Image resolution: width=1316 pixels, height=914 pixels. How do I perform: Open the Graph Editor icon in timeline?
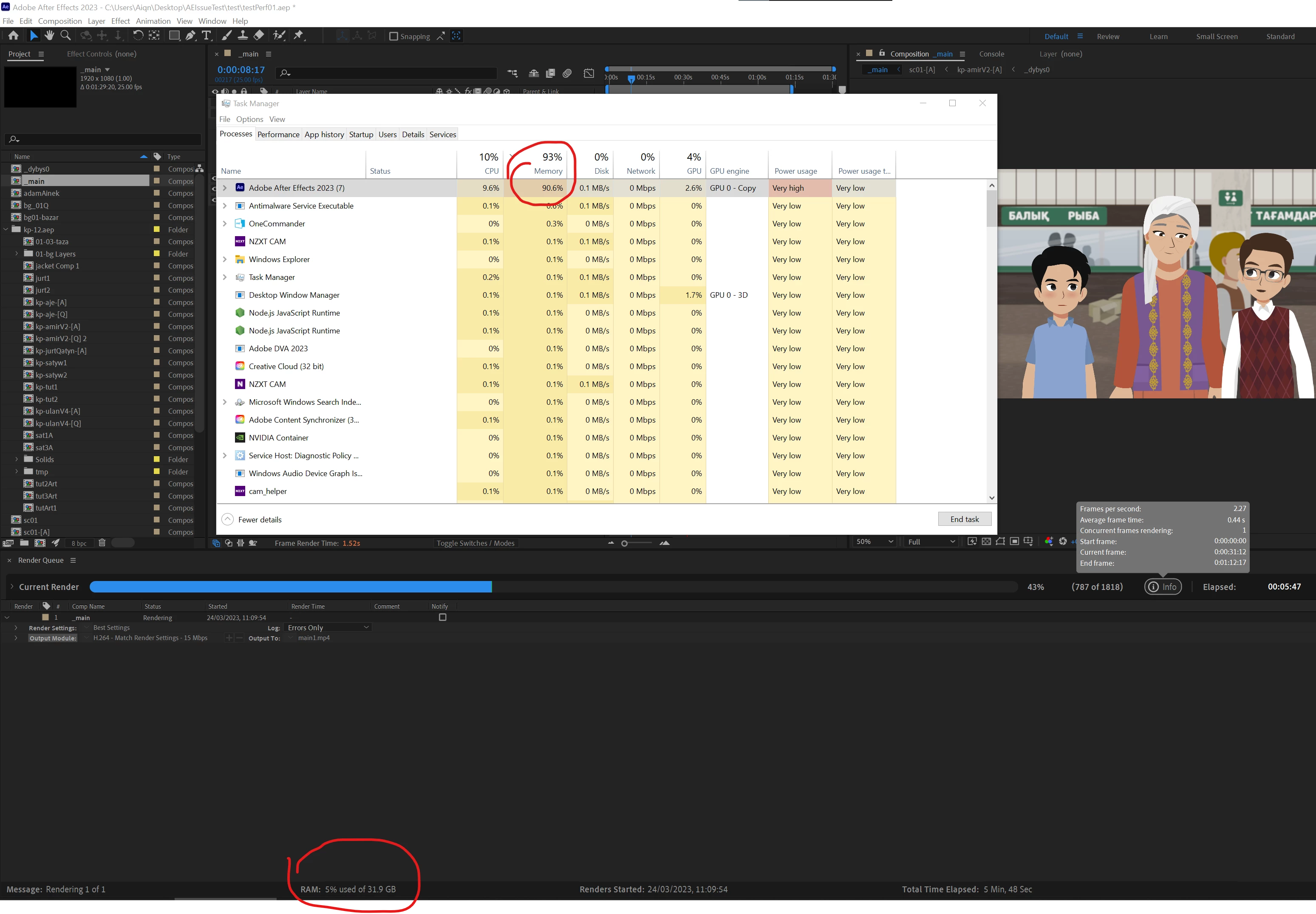pyautogui.click(x=589, y=73)
